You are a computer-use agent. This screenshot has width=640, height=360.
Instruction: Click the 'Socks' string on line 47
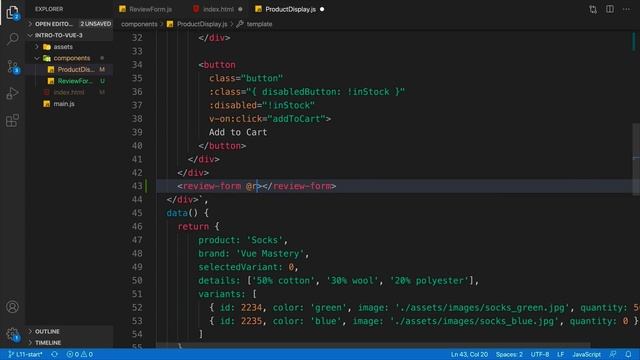pos(265,240)
